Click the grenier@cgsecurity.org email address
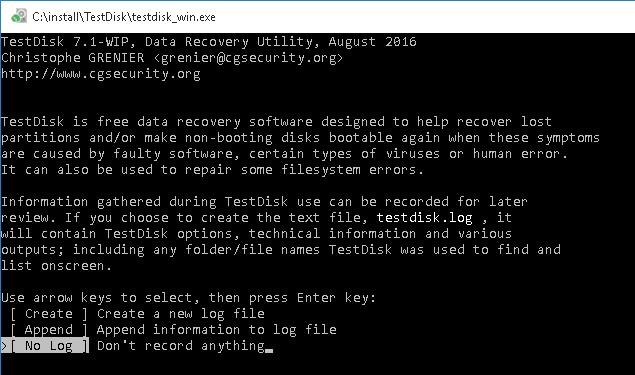This screenshot has height=375, width=635. pos(248,58)
